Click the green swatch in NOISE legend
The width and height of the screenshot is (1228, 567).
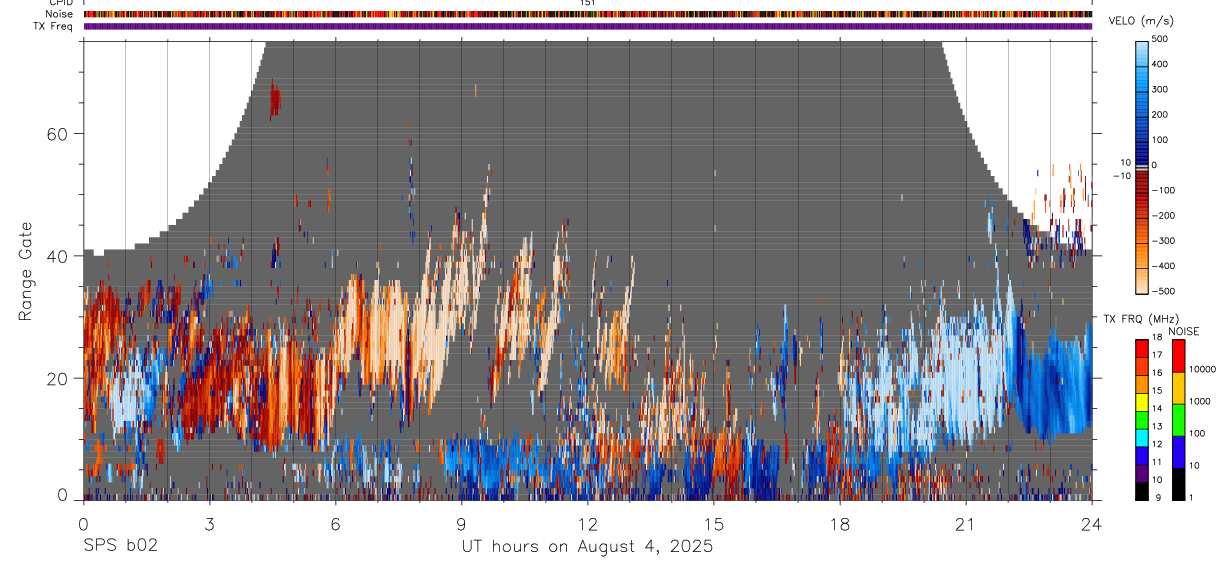1178,419
